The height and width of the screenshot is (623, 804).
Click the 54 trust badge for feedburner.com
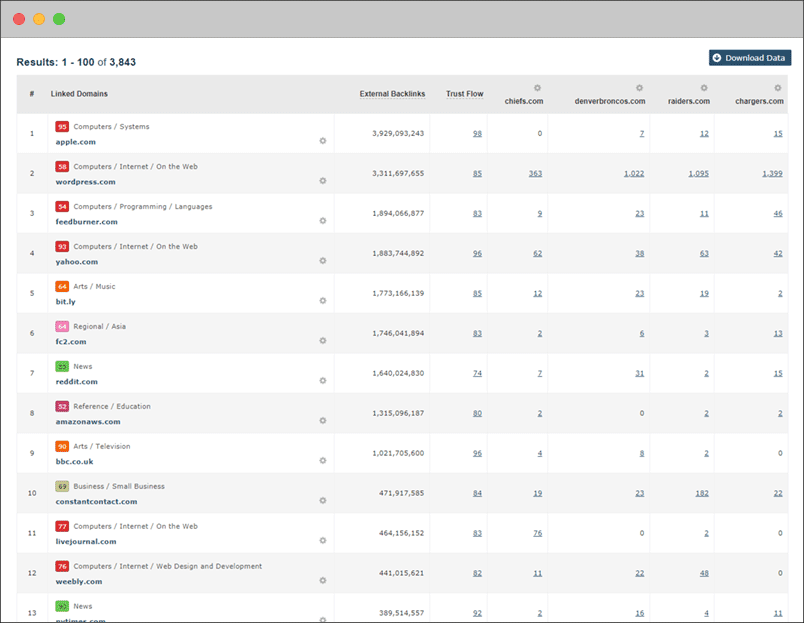pyautogui.click(x=62, y=207)
